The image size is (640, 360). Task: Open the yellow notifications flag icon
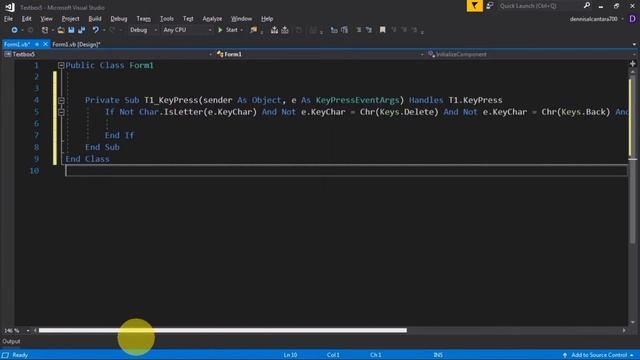point(475,6)
